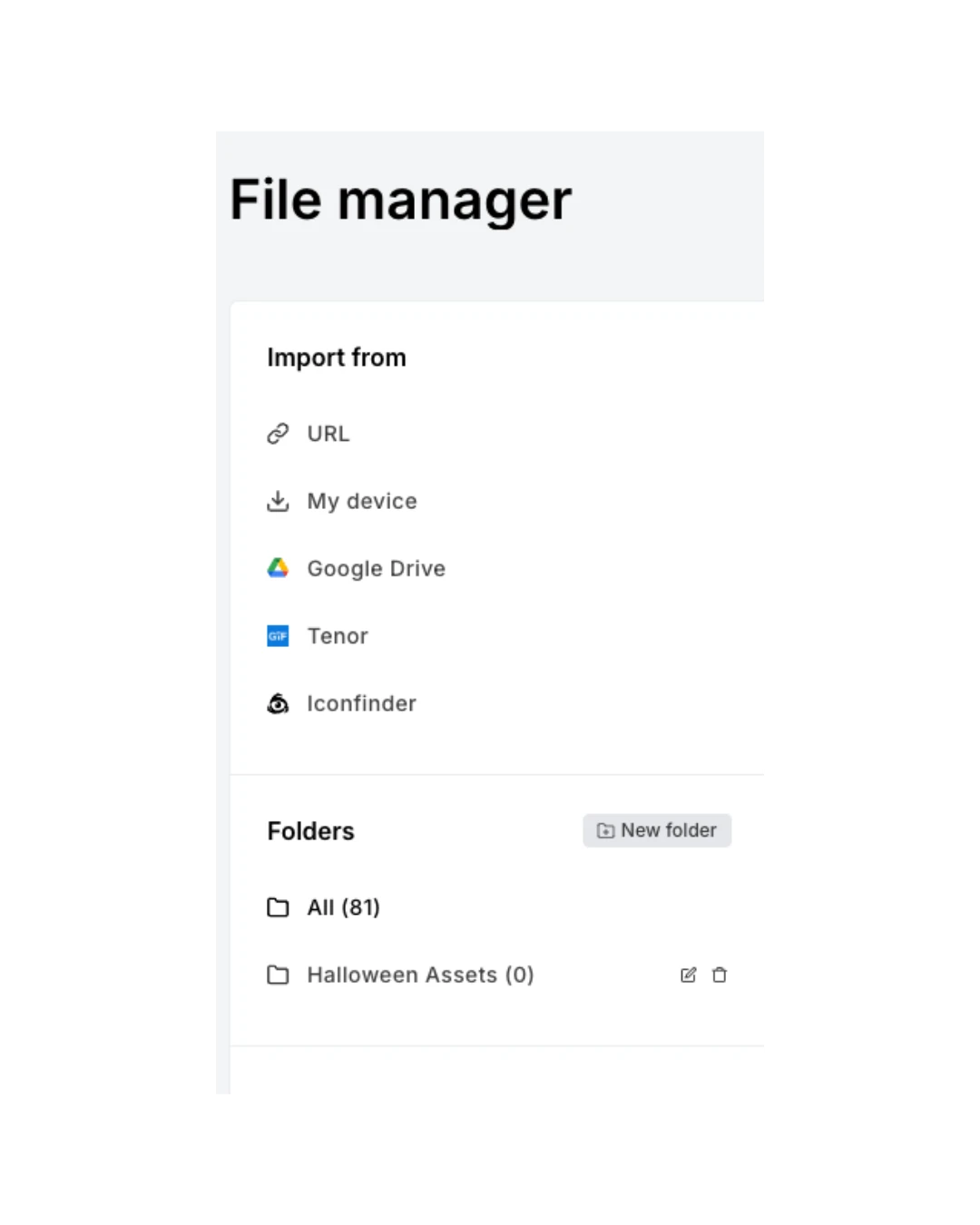
Task: Select the My device import option
Action: (362, 501)
